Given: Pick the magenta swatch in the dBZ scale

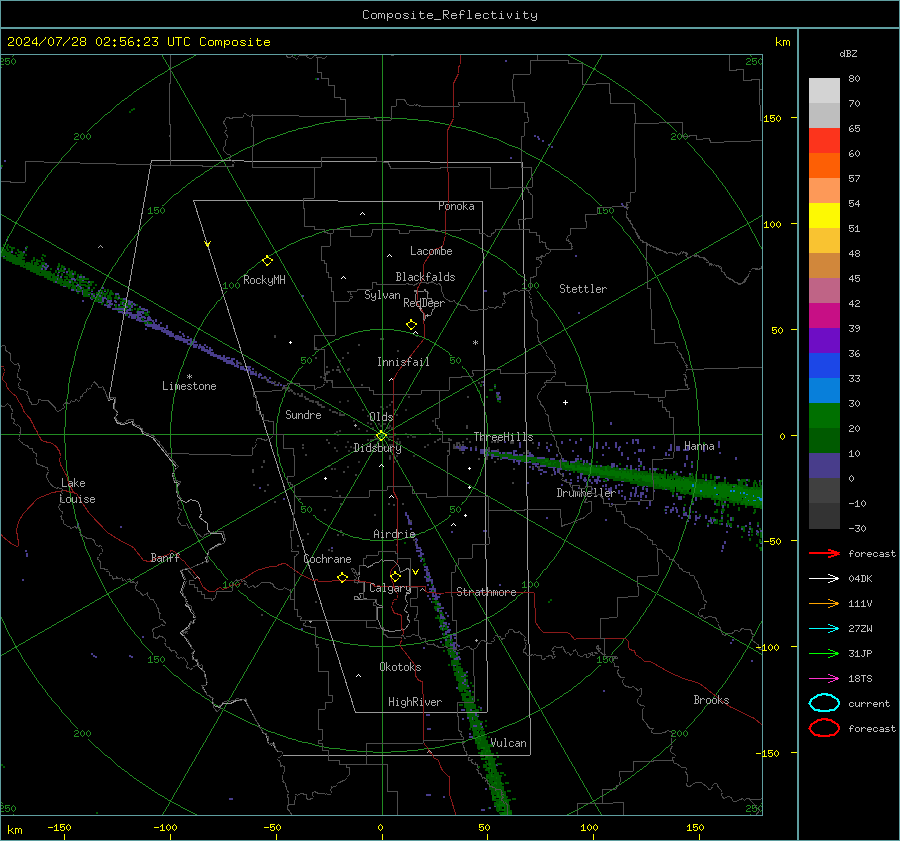Looking at the screenshot, I should click(x=824, y=316).
